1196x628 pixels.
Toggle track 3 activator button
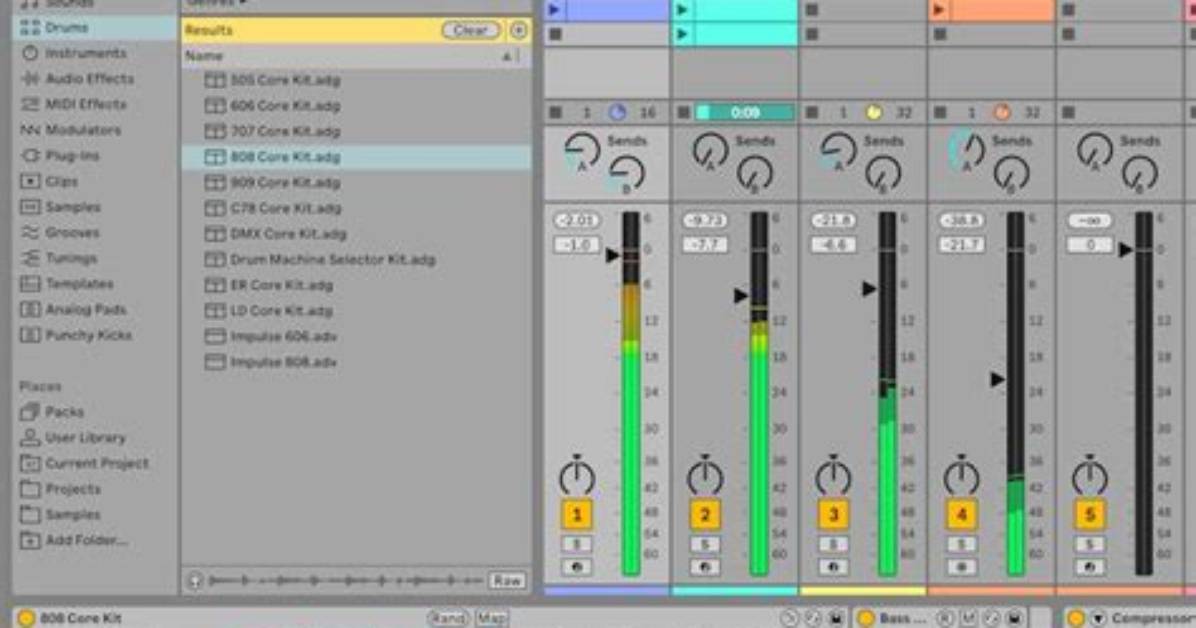(x=833, y=515)
